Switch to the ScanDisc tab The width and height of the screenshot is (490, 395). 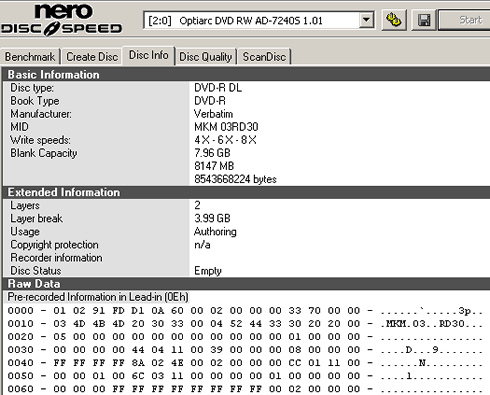(264, 57)
